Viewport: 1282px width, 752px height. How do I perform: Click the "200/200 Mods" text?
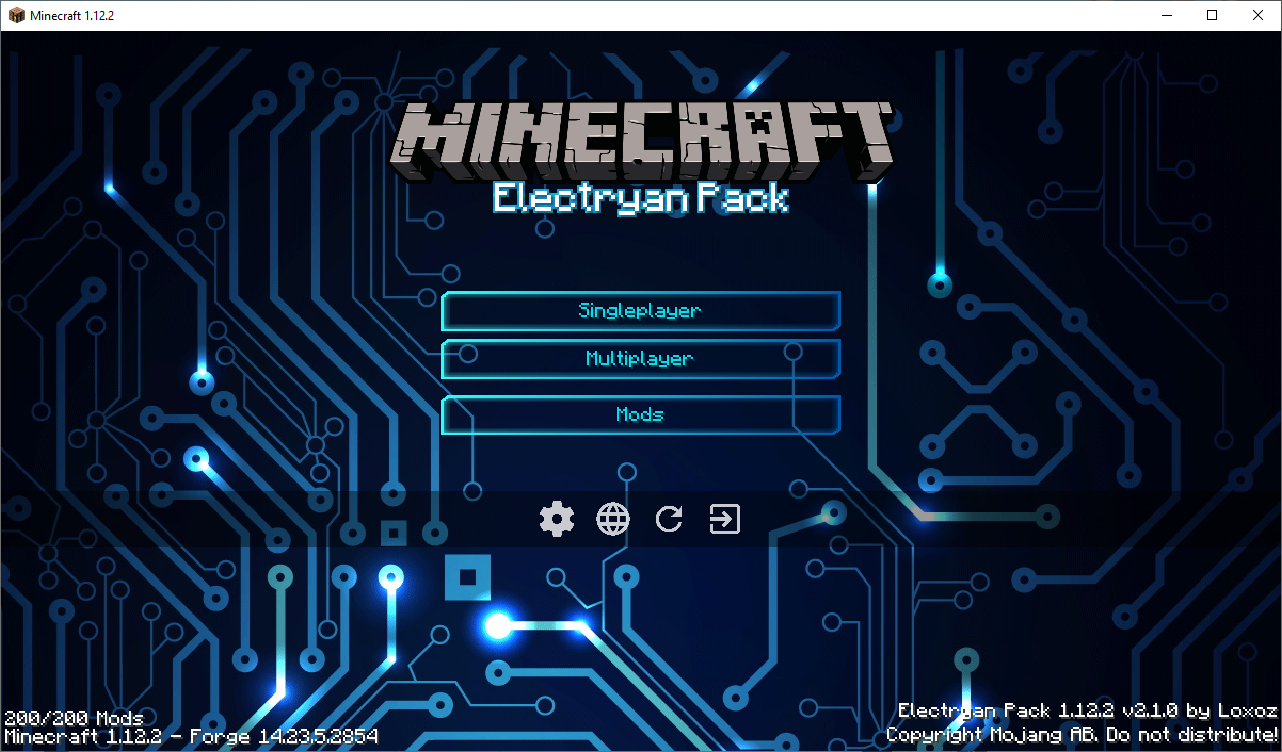(x=74, y=718)
